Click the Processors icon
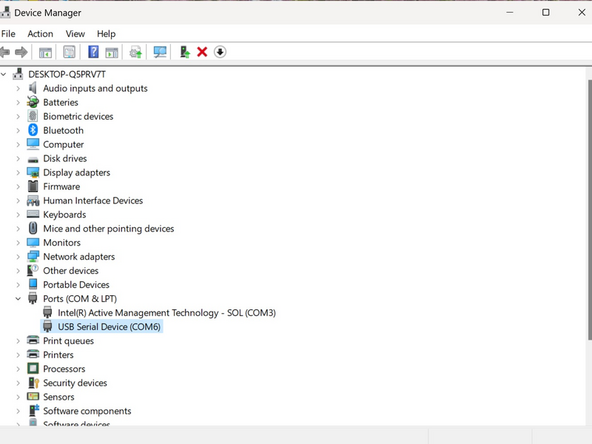 pyautogui.click(x=33, y=368)
